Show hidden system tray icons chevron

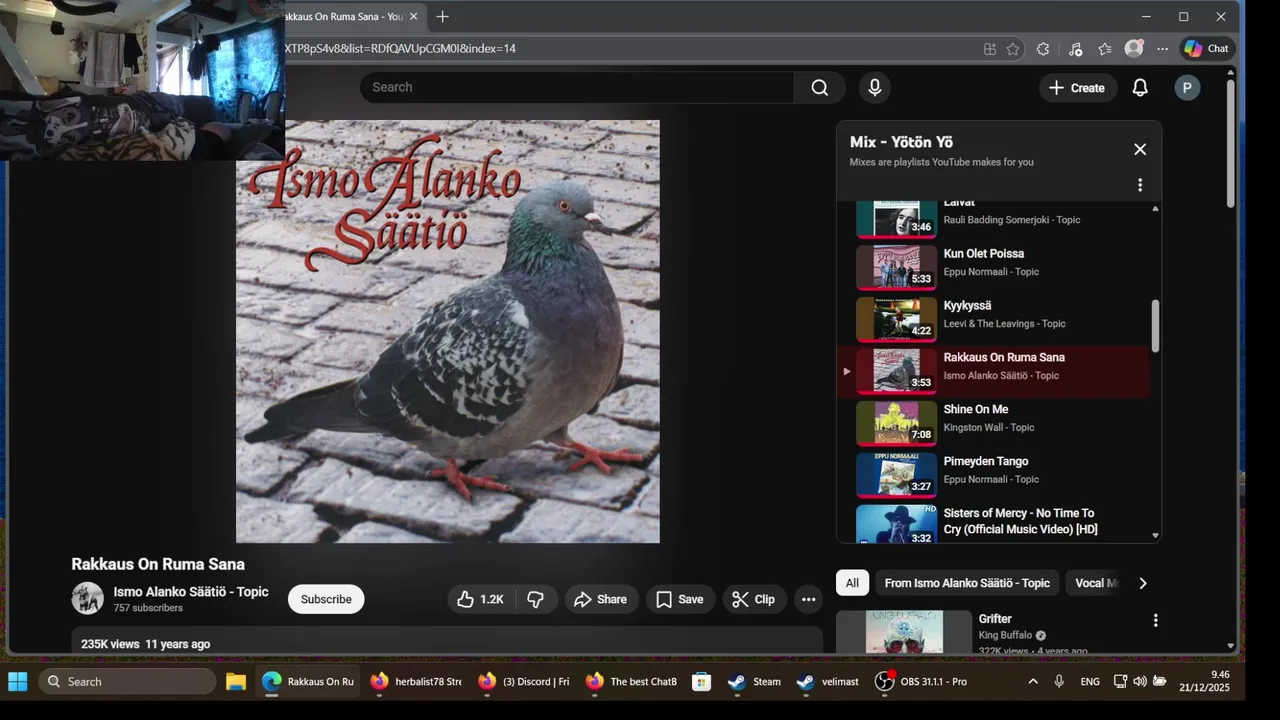[x=1033, y=681]
